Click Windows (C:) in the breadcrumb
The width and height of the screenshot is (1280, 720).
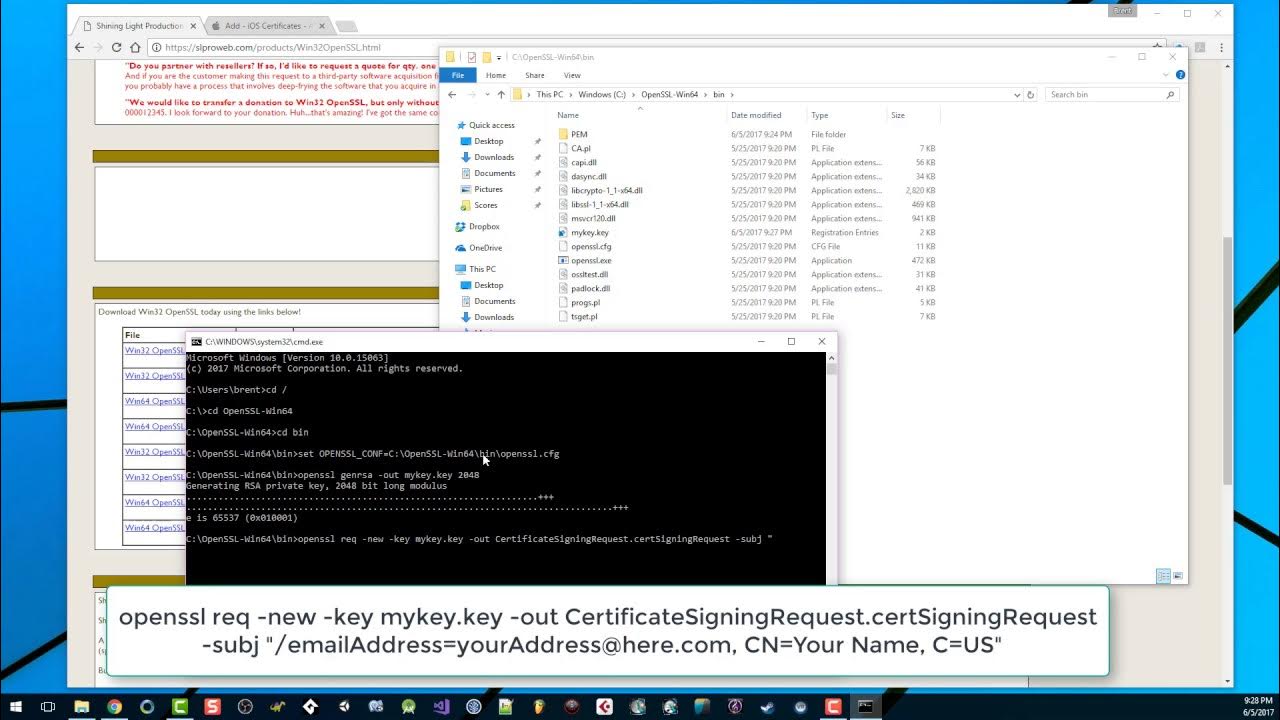[x=602, y=94]
